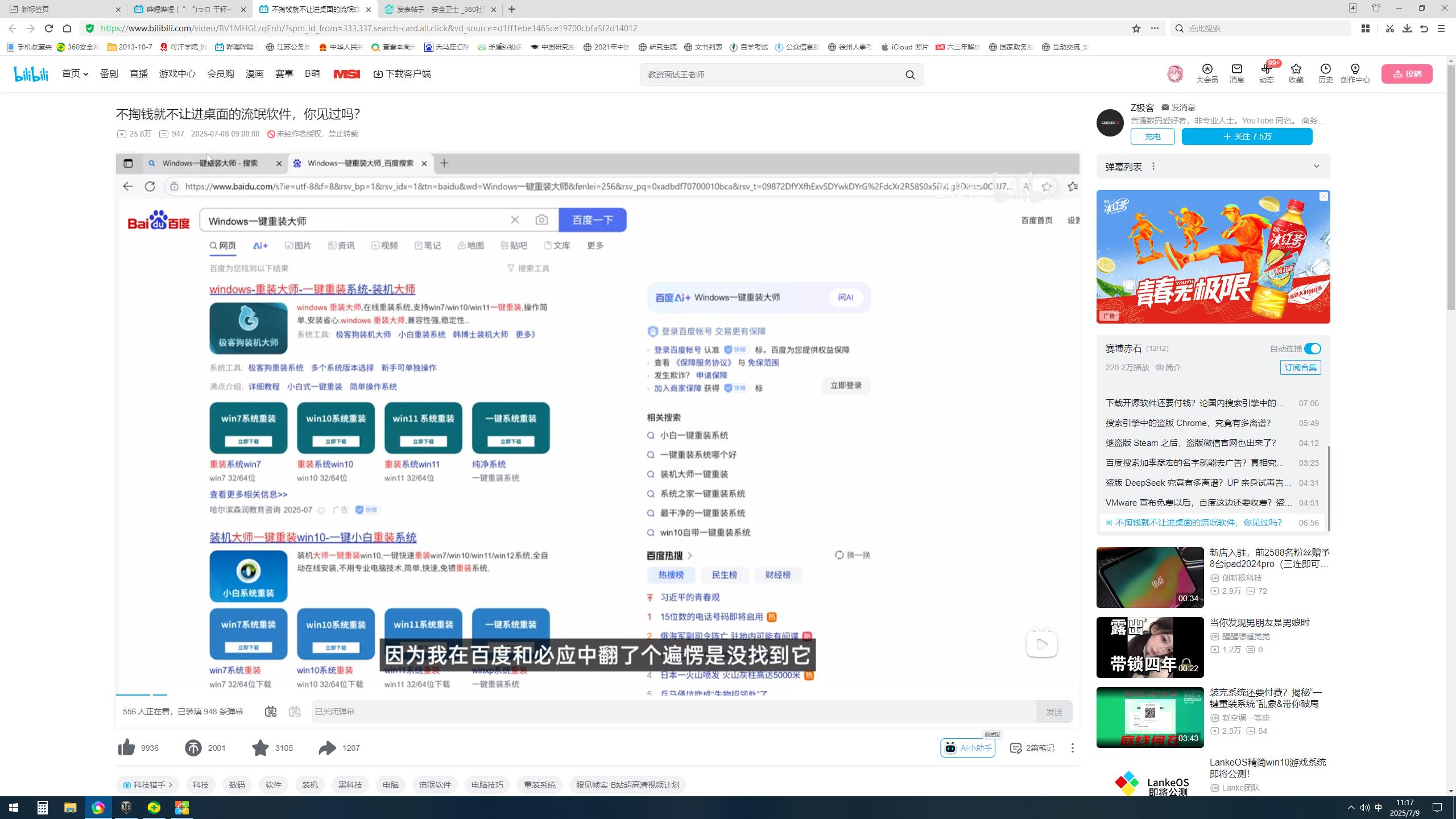Toggle the 自动连播 autoplay switch
The image size is (1456, 819).
(x=1312, y=348)
